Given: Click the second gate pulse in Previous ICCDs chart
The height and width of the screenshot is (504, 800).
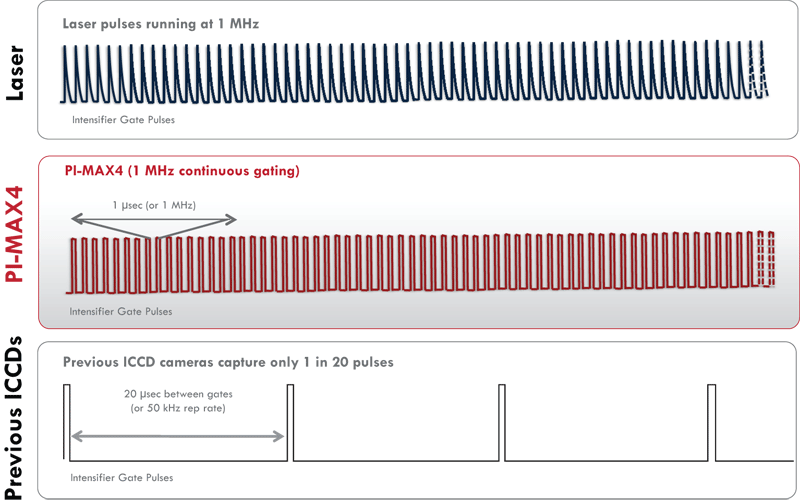Looking at the screenshot, I should point(290,422).
